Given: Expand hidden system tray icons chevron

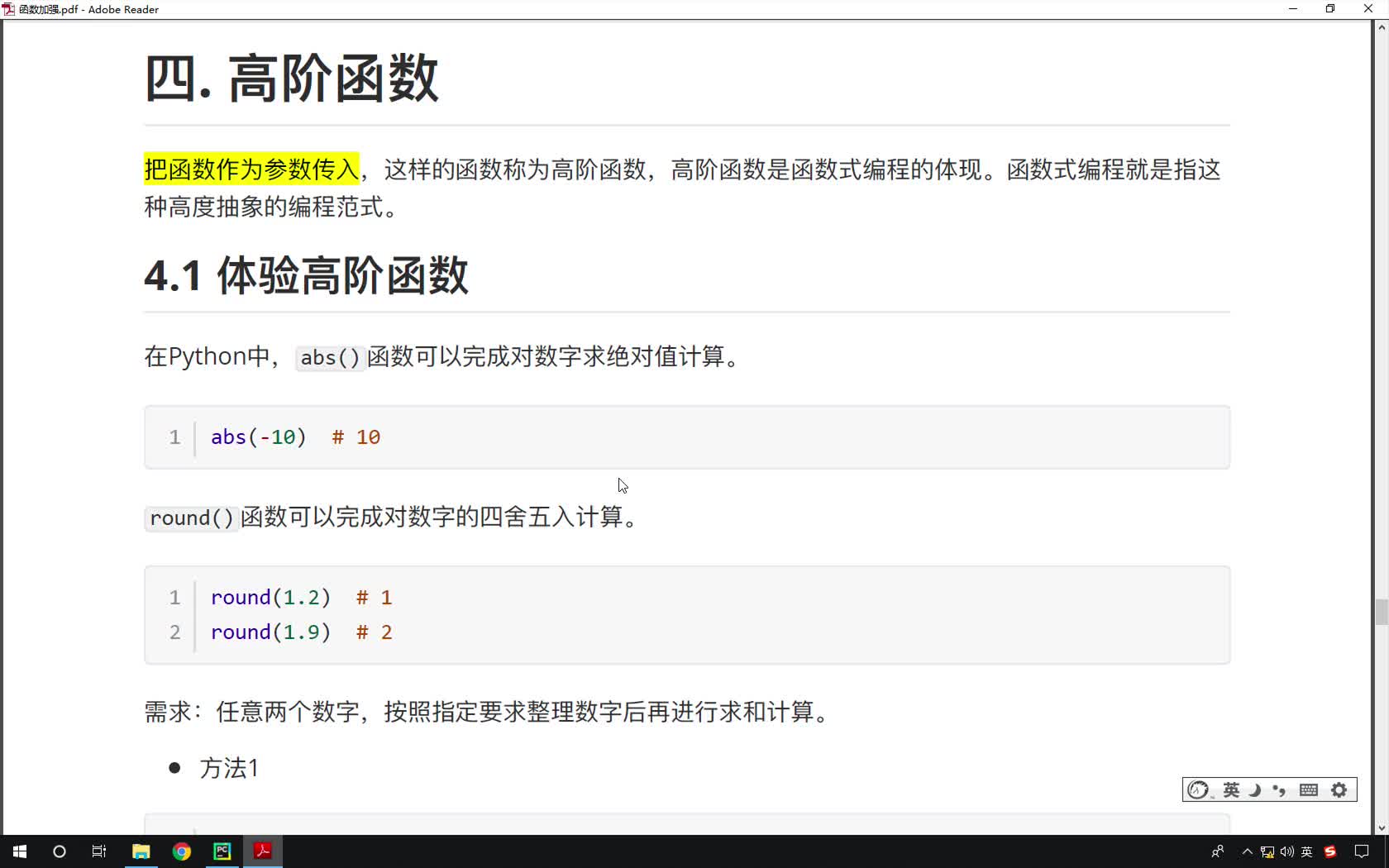Looking at the screenshot, I should 1248,851.
